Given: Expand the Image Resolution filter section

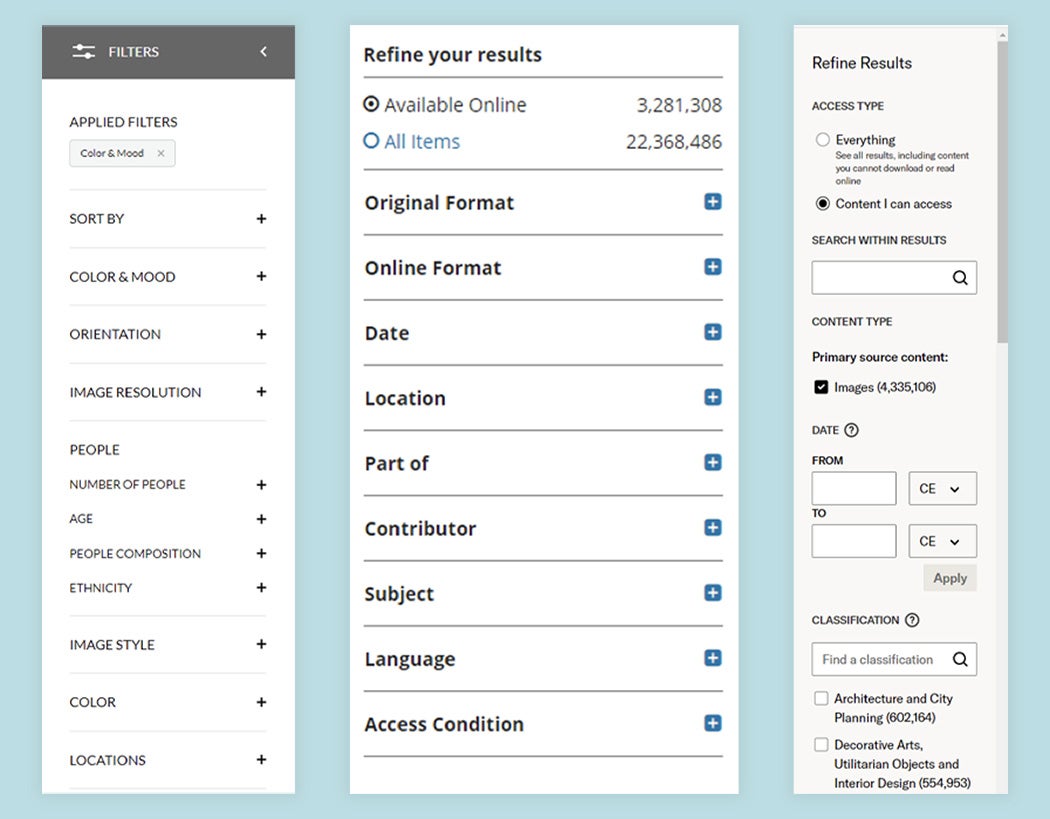Looking at the screenshot, I should pyautogui.click(x=261, y=392).
